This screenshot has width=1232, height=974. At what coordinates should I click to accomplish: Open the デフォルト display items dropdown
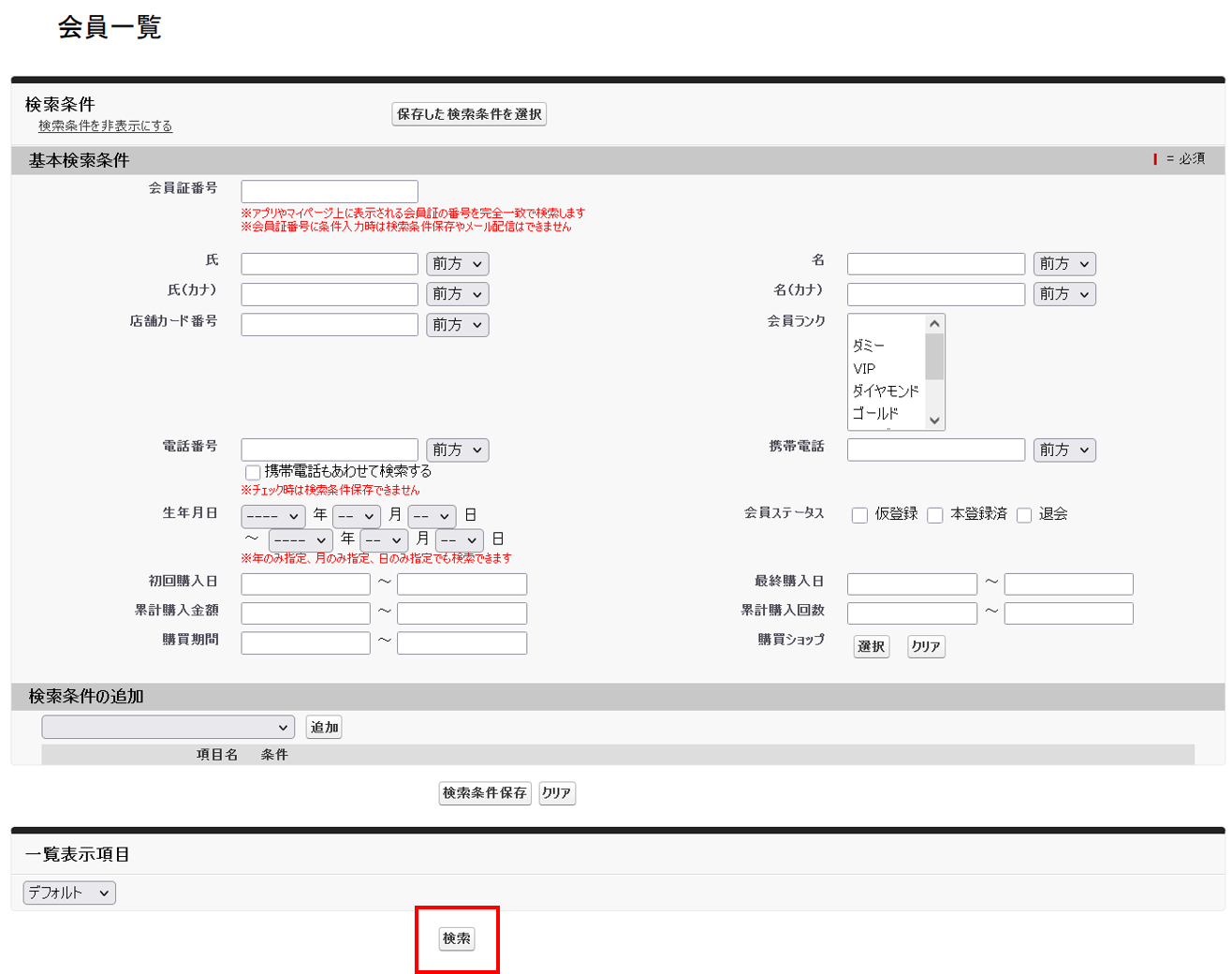point(67,892)
